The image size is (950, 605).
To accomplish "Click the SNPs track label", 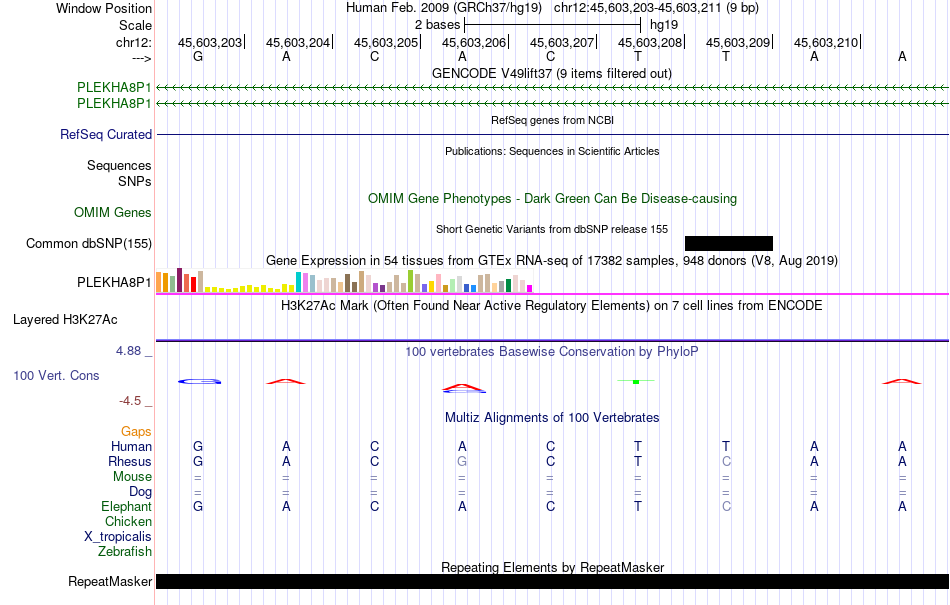I will coord(135,181).
